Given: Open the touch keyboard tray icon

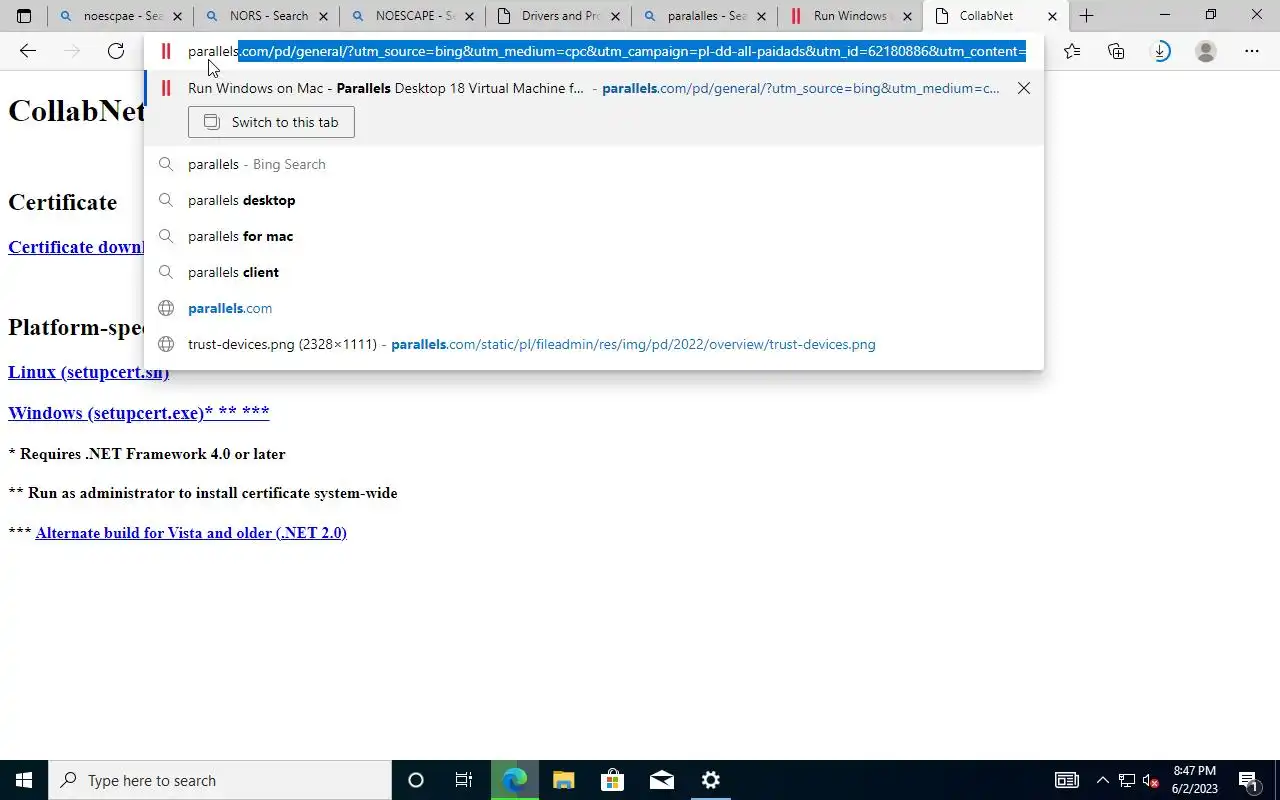Looking at the screenshot, I should tap(1067, 780).
